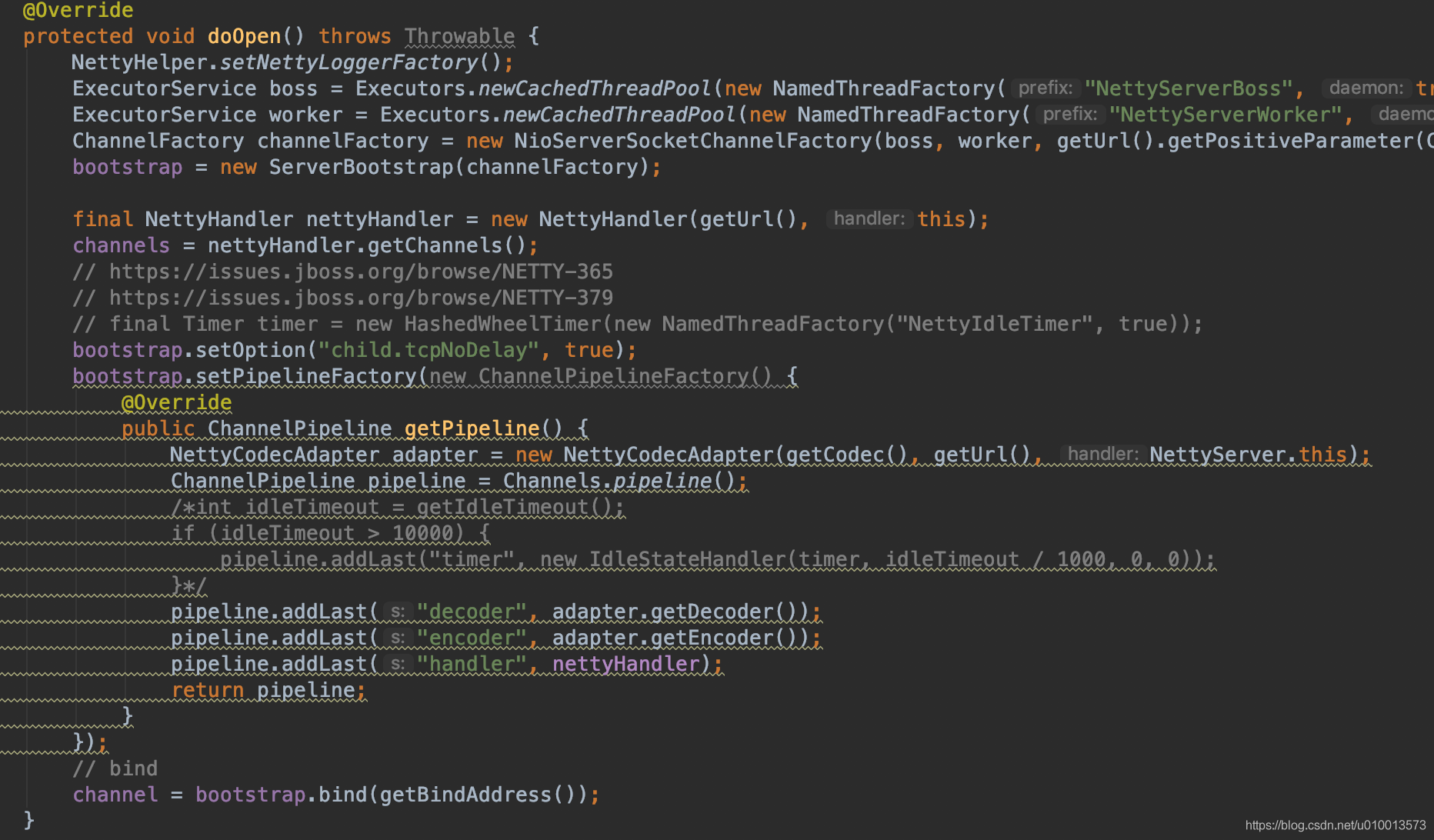The image size is (1434, 840).
Task: Select the "NettyServerBoss" string literal
Action: (1188, 88)
